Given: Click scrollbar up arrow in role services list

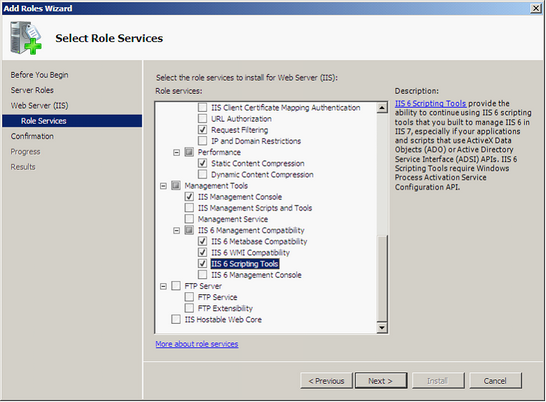Looking at the screenshot, I should 382,108.
